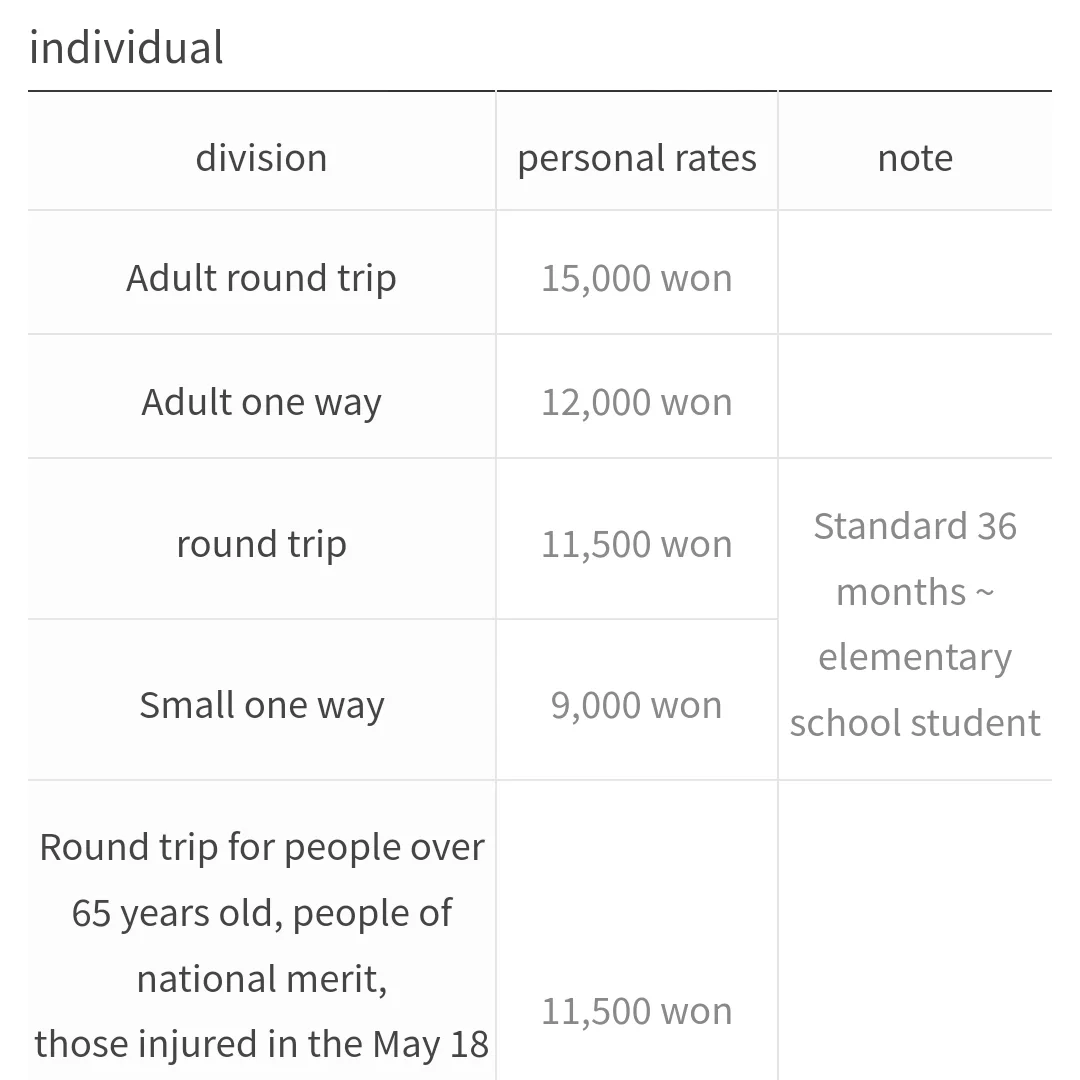Click the 'elementary school student' note text

click(x=915, y=689)
